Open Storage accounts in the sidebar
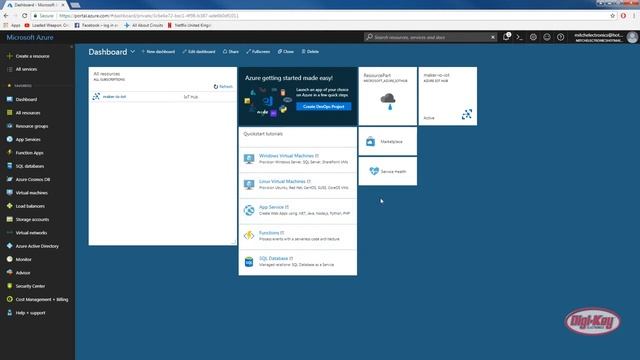Screen dimensions: 640x360 pos(32,220)
